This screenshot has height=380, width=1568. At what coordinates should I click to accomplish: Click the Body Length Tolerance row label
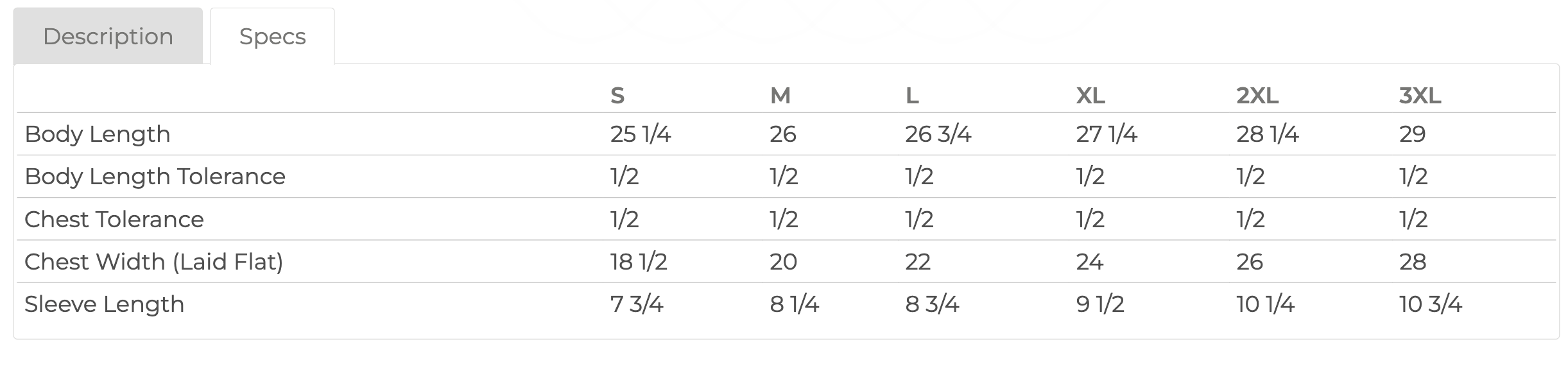tap(155, 177)
